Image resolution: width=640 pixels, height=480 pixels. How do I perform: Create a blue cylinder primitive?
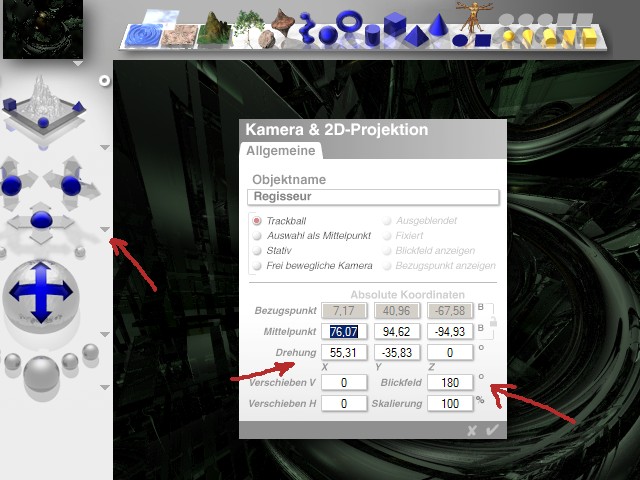[x=372, y=35]
